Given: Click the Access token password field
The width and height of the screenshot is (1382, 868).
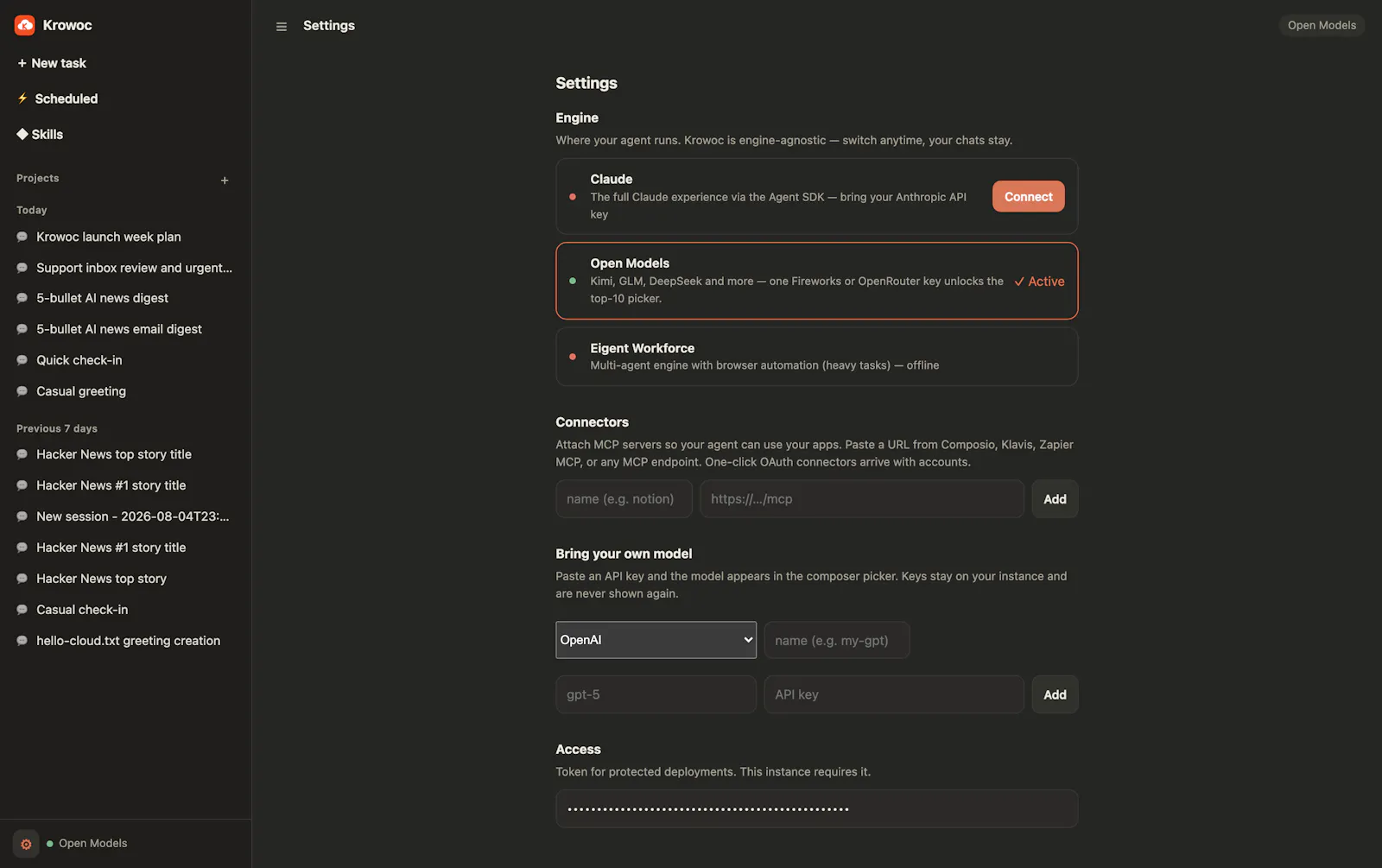Looking at the screenshot, I should pos(816,808).
